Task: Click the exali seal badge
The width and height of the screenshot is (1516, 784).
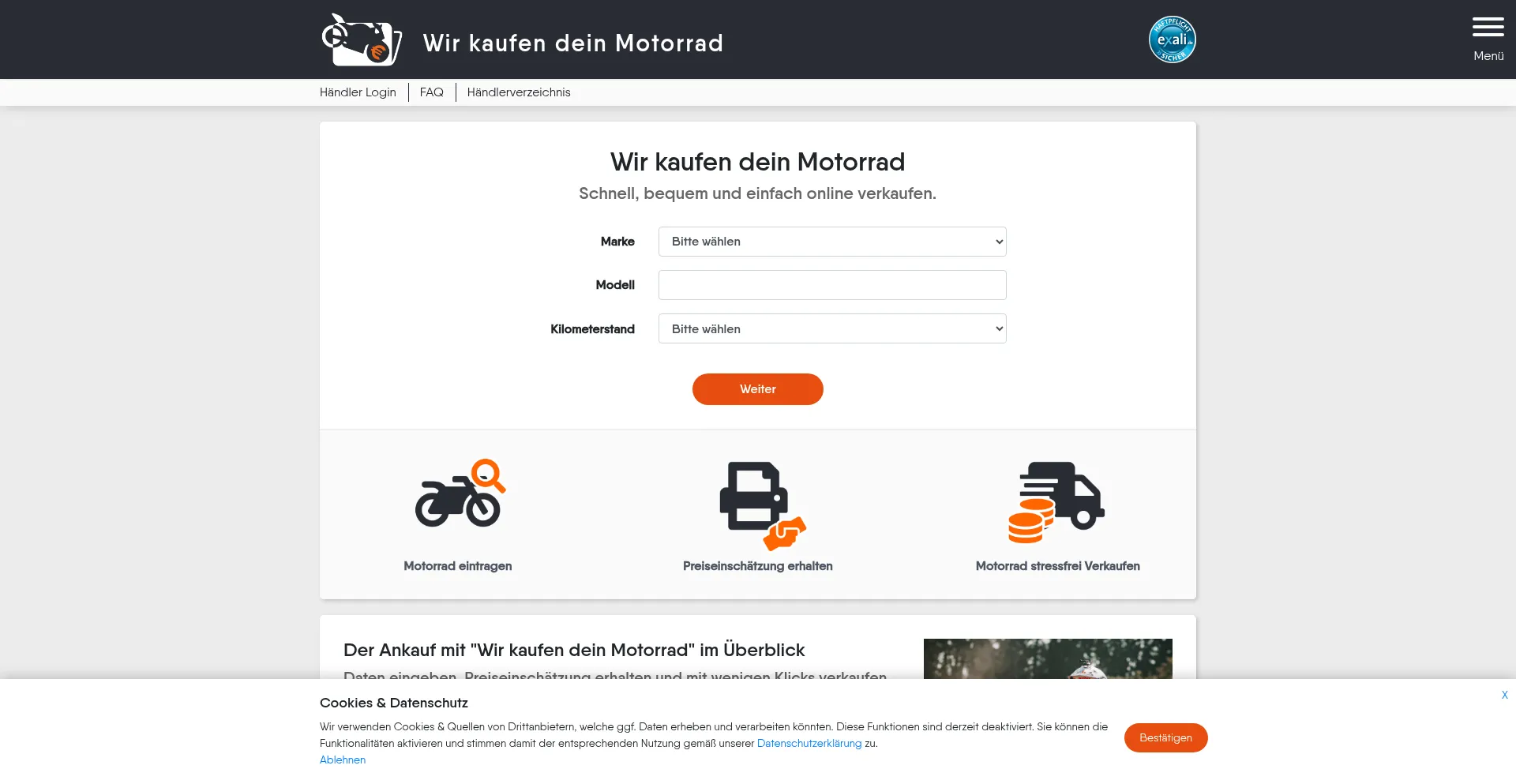Action: point(1172,39)
